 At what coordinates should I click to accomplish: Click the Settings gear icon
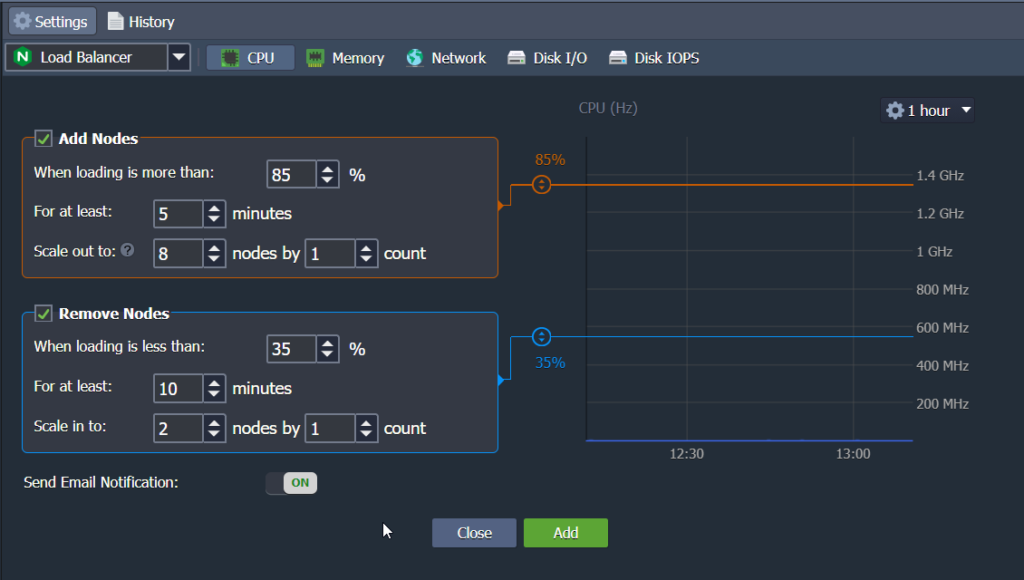[x=22, y=21]
